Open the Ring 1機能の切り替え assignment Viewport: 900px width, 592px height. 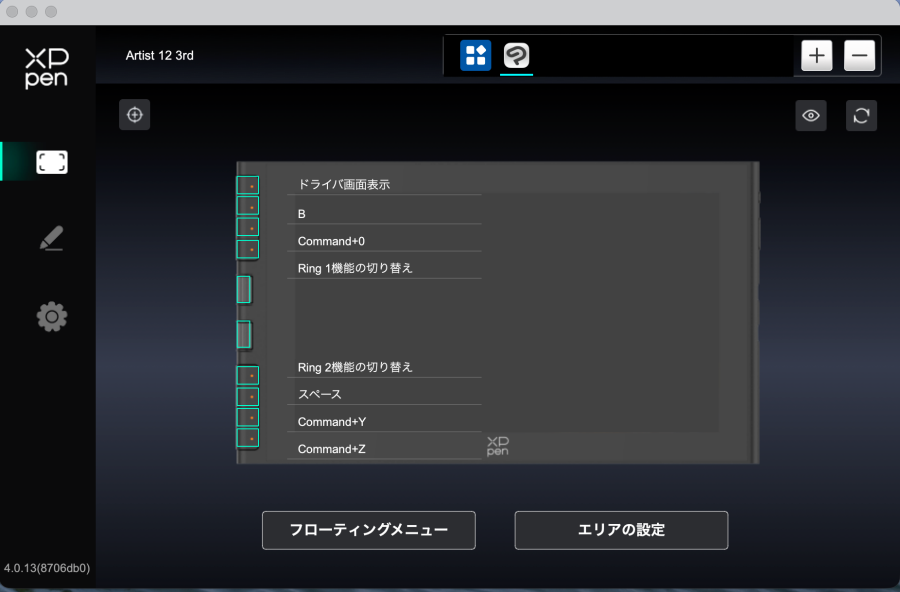[x=384, y=268]
